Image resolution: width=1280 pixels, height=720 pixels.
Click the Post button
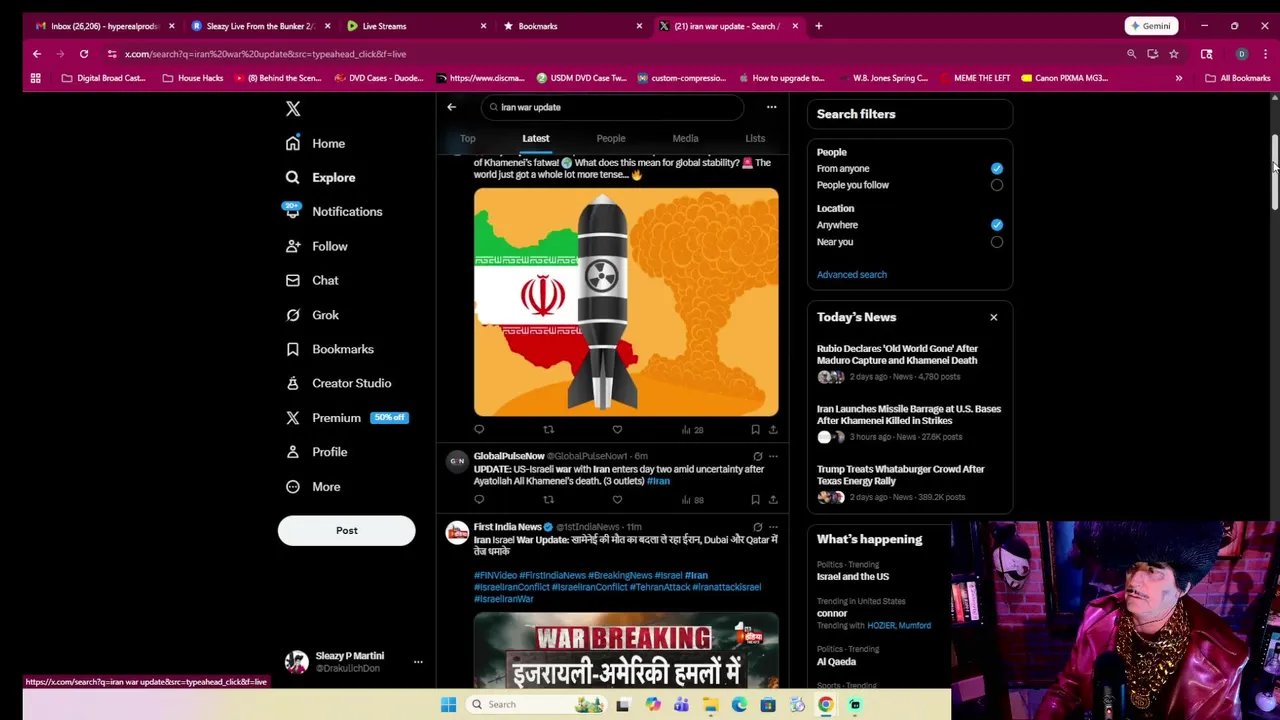pyautogui.click(x=346, y=530)
